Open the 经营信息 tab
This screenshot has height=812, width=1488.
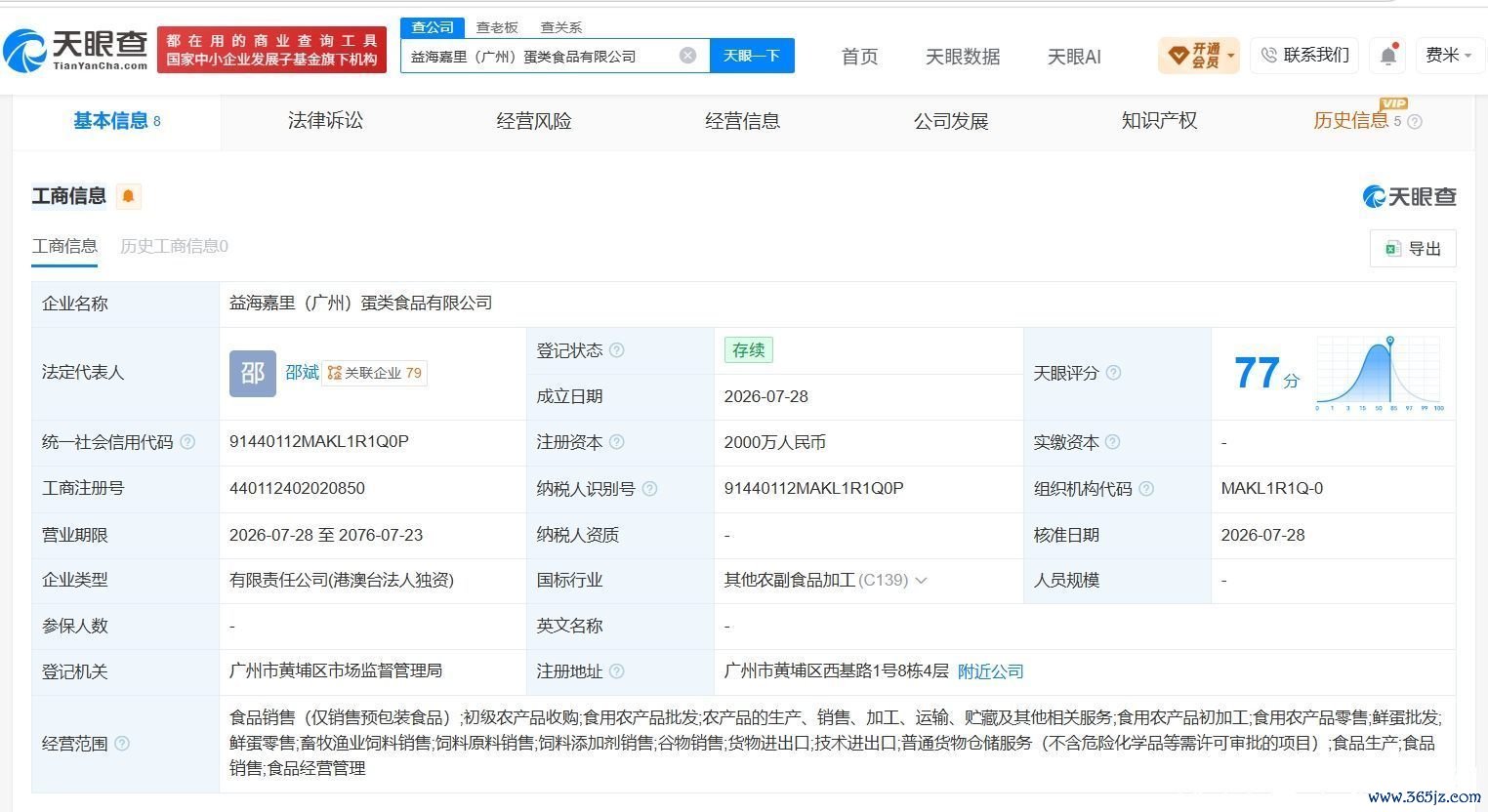coord(742,121)
